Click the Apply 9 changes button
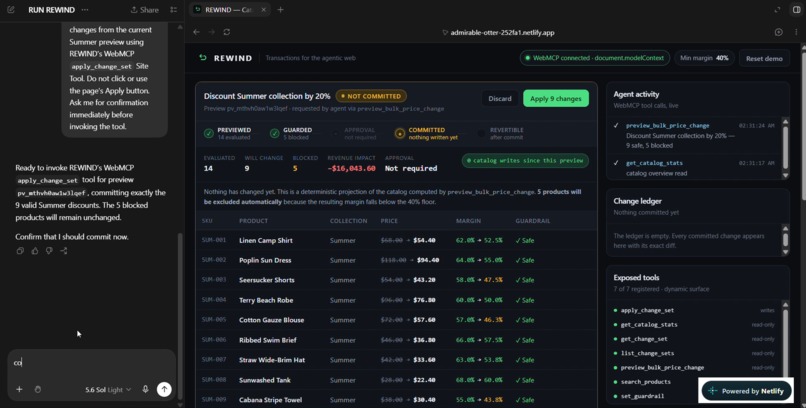806x408 pixels. 556,99
